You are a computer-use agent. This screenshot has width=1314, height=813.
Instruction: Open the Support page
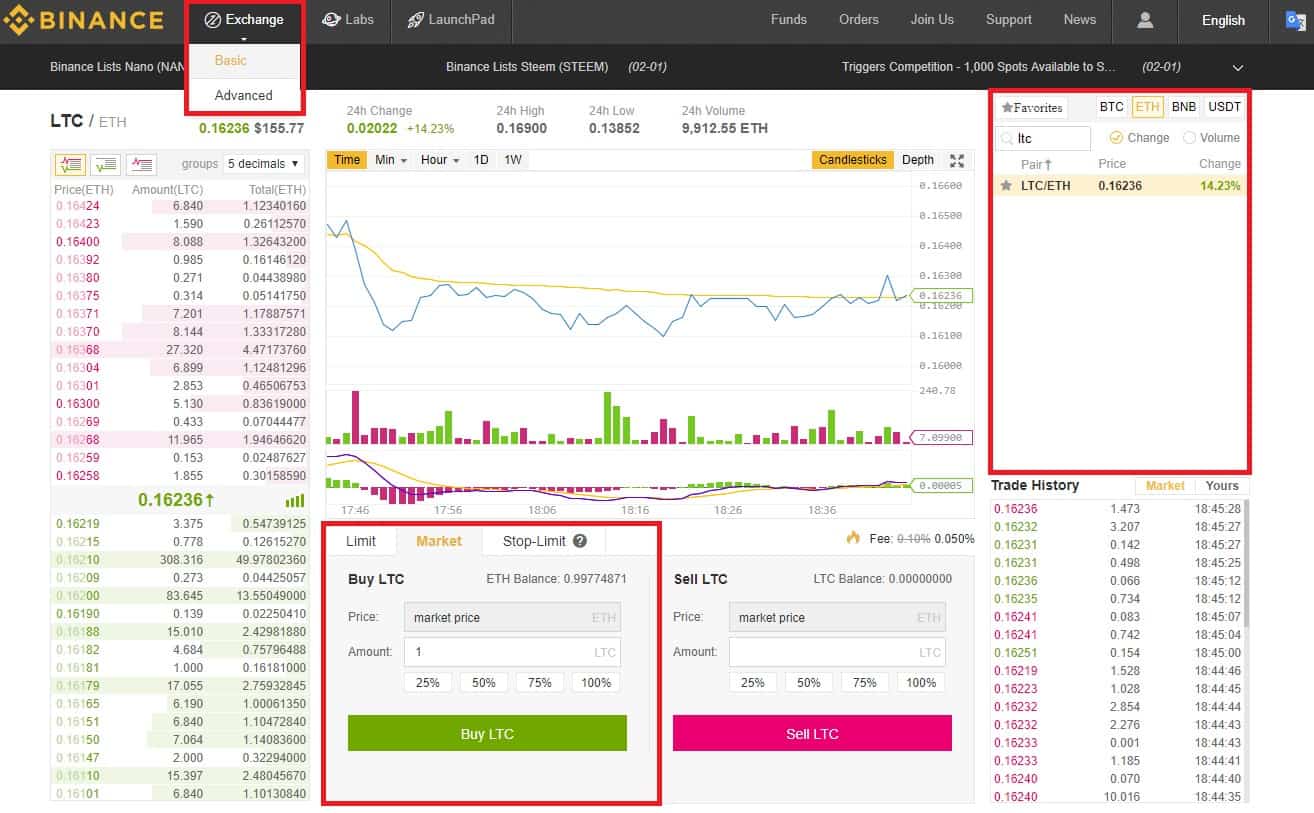click(x=1009, y=20)
